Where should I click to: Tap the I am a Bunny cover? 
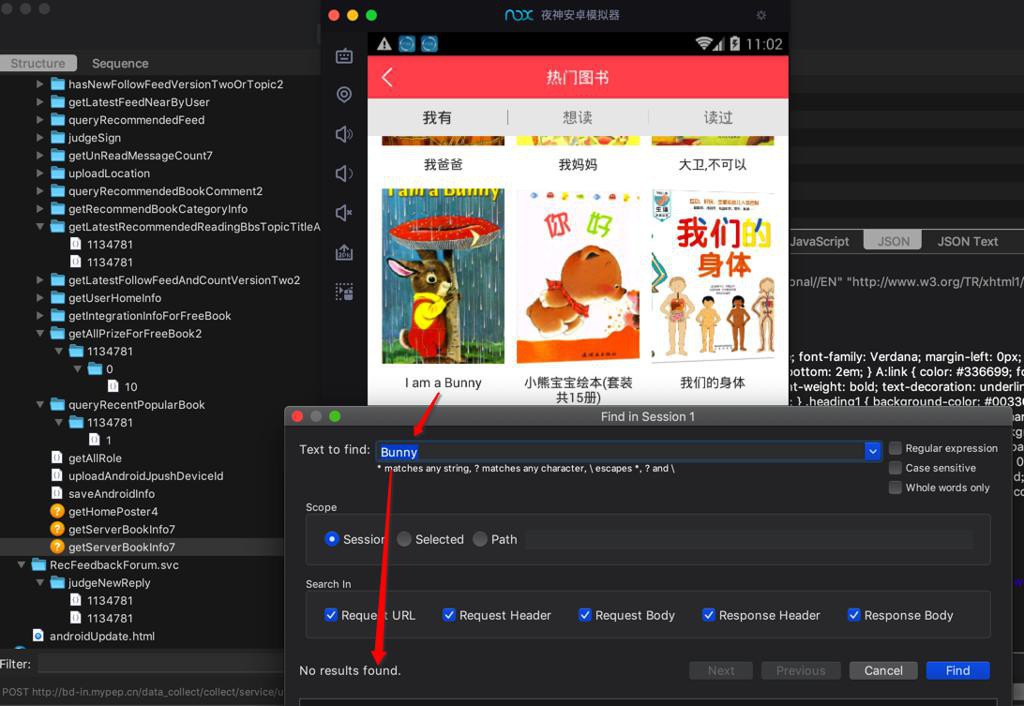(x=443, y=276)
